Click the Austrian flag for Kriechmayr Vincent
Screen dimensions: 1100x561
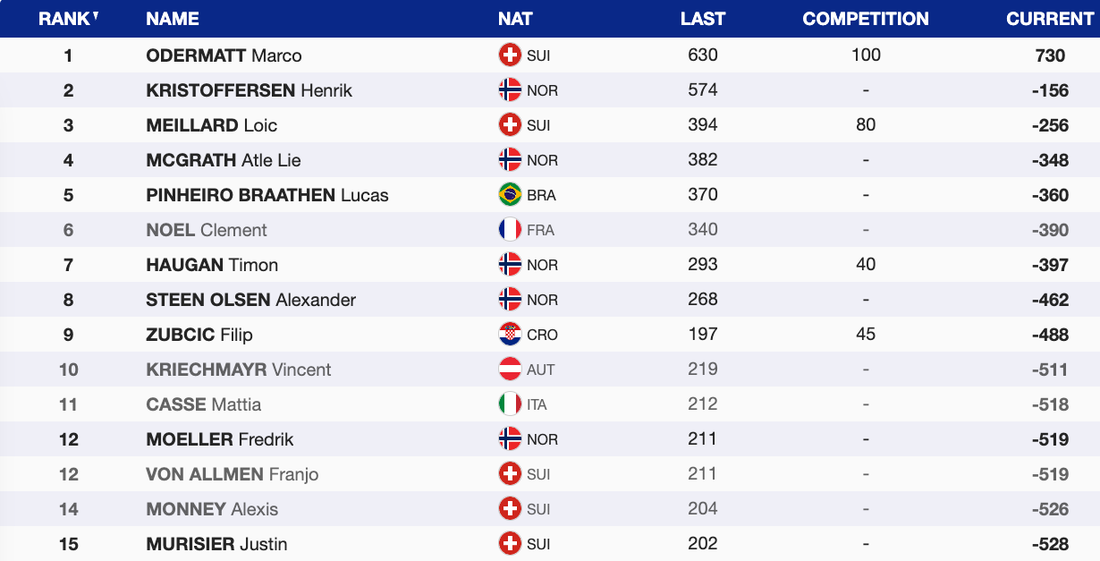point(510,370)
